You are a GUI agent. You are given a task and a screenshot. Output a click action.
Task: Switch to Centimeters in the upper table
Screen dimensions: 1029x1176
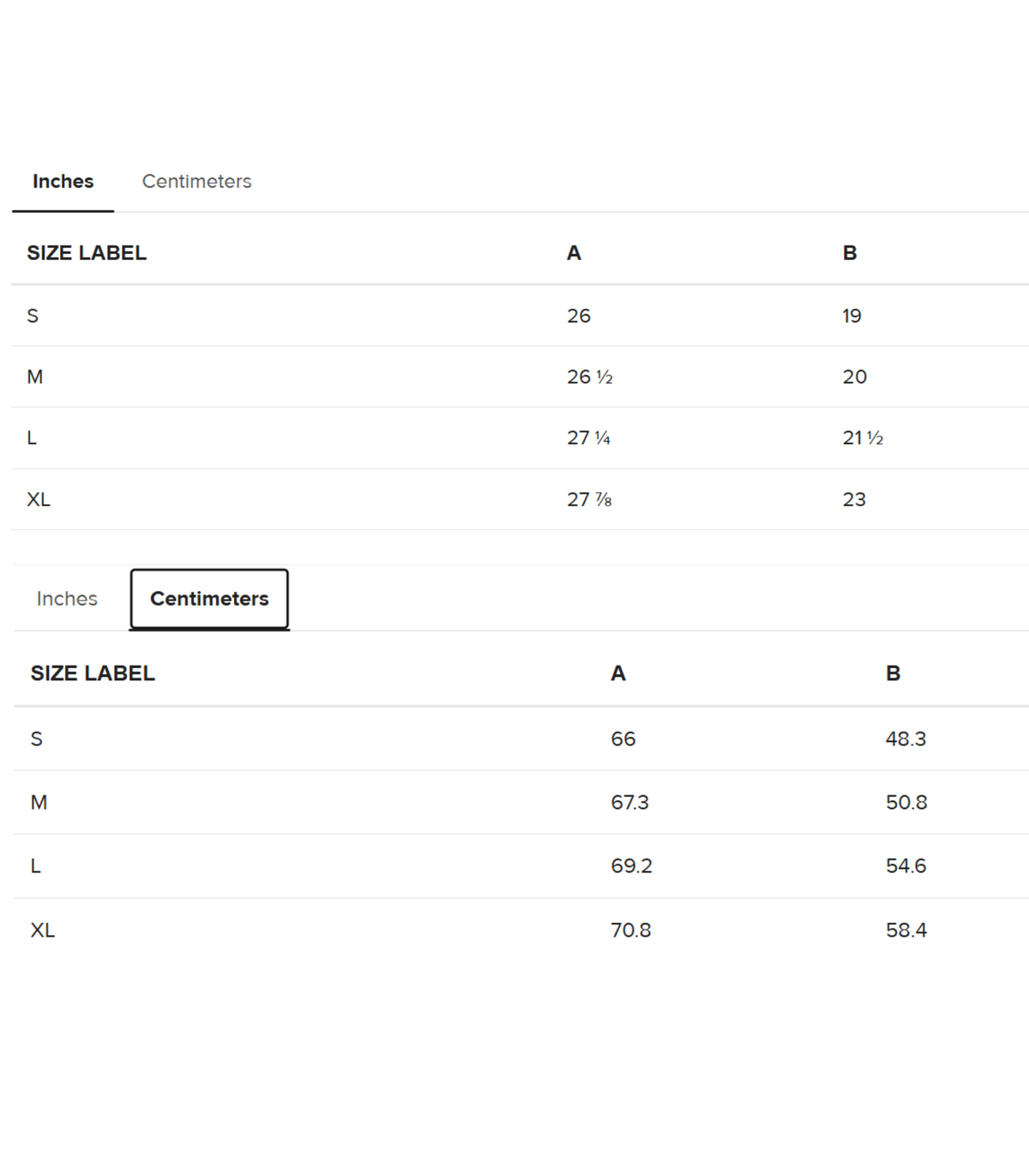click(x=196, y=182)
